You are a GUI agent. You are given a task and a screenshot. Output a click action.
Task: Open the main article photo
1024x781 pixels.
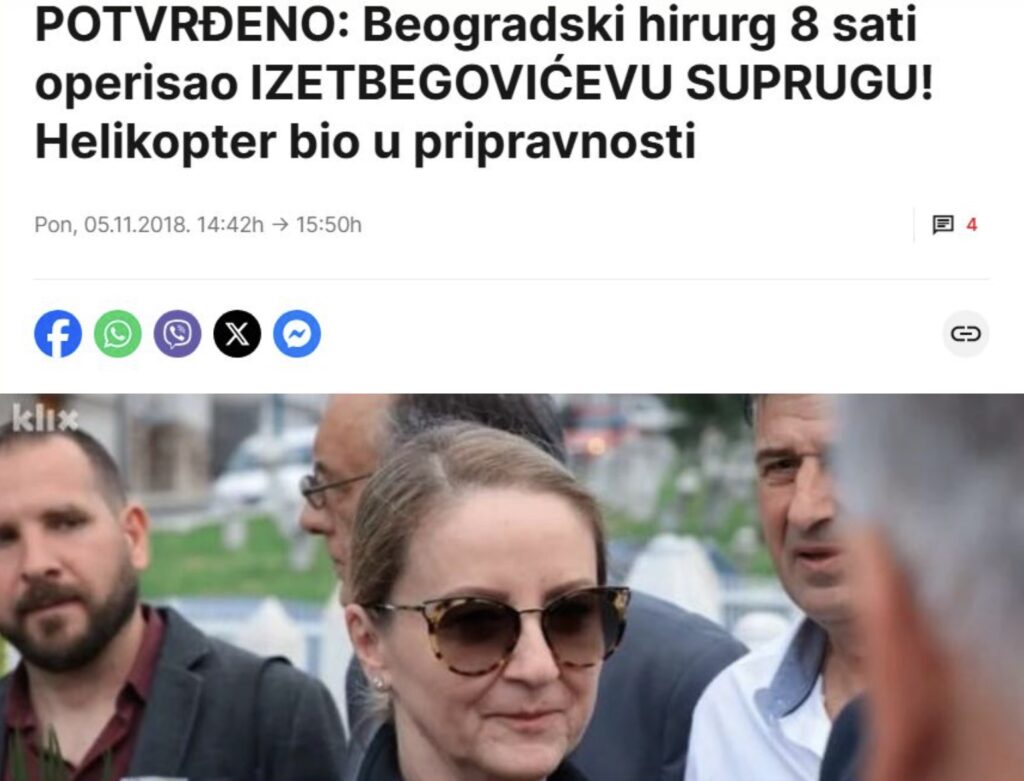click(x=512, y=587)
